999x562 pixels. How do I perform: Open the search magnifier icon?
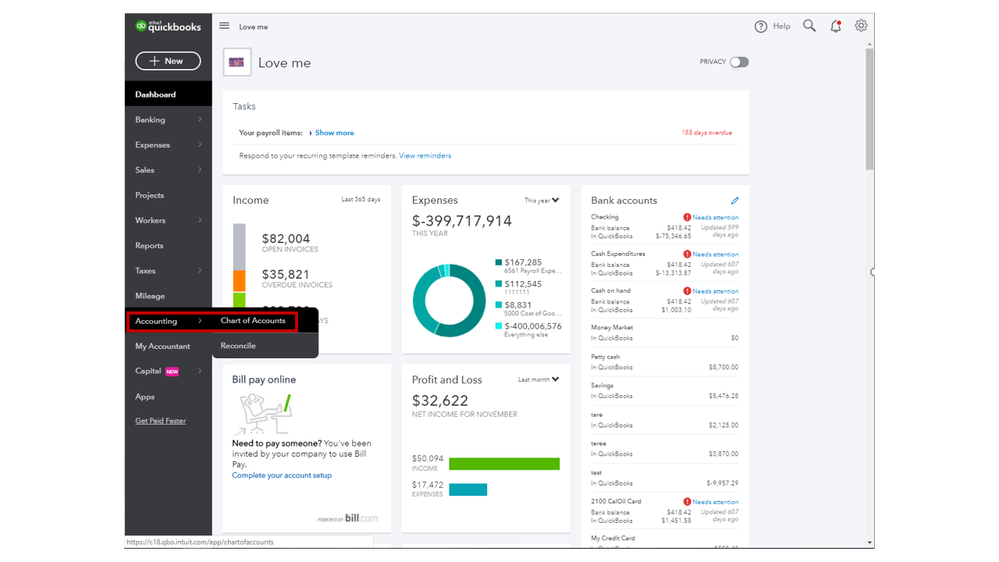(809, 25)
